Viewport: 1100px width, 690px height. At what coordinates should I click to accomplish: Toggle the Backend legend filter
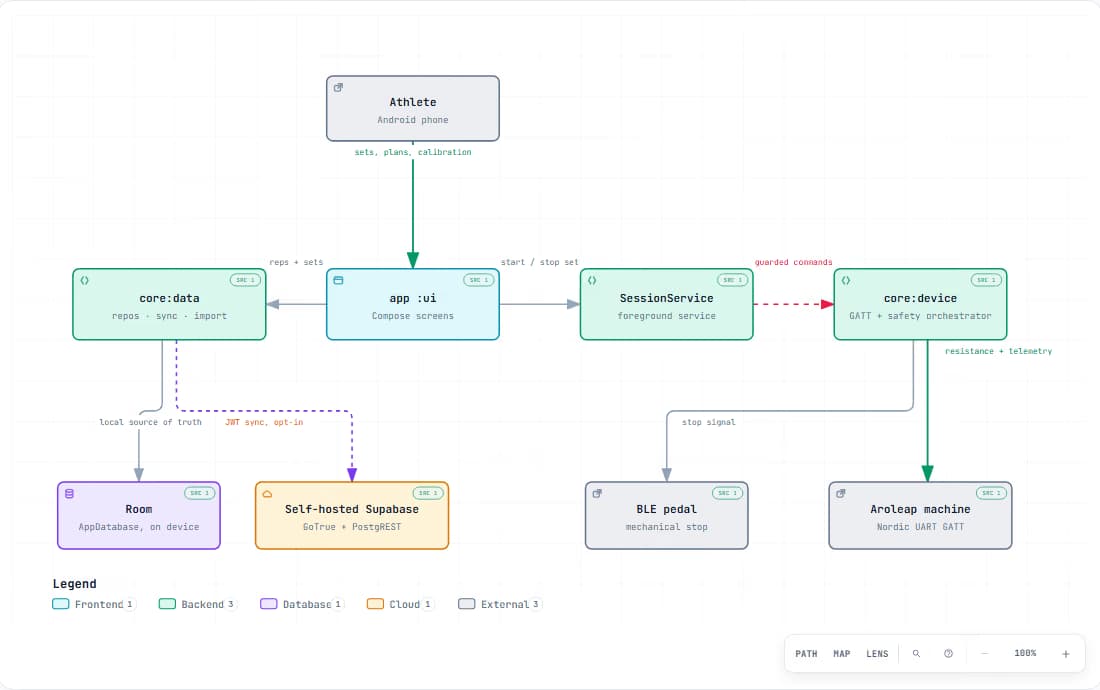coord(197,604)
